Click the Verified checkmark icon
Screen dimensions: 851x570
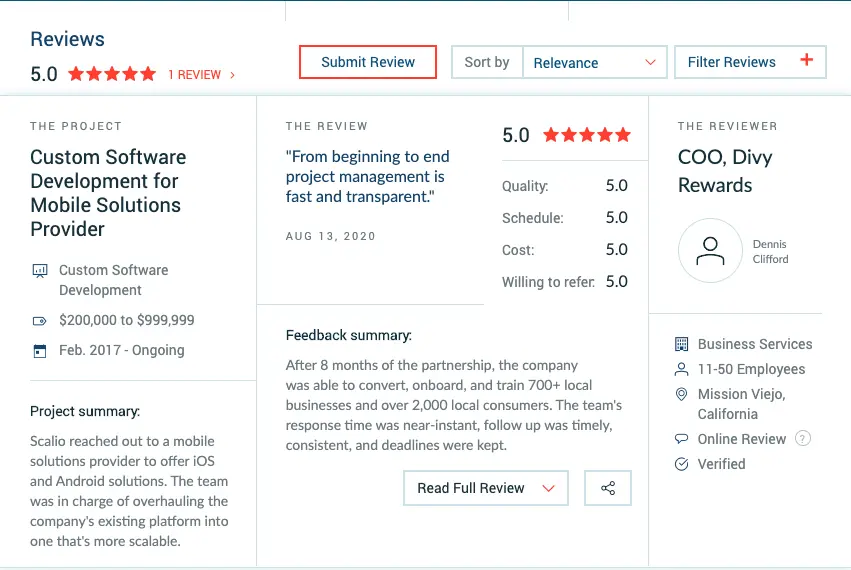tap(682, 464)
